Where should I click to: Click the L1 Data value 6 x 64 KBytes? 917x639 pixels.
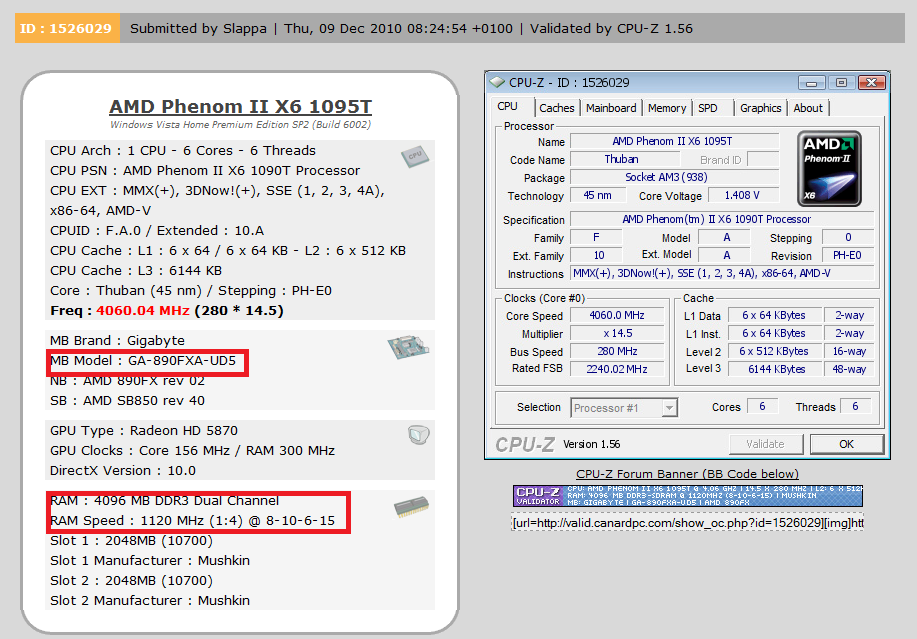point(774,316)
